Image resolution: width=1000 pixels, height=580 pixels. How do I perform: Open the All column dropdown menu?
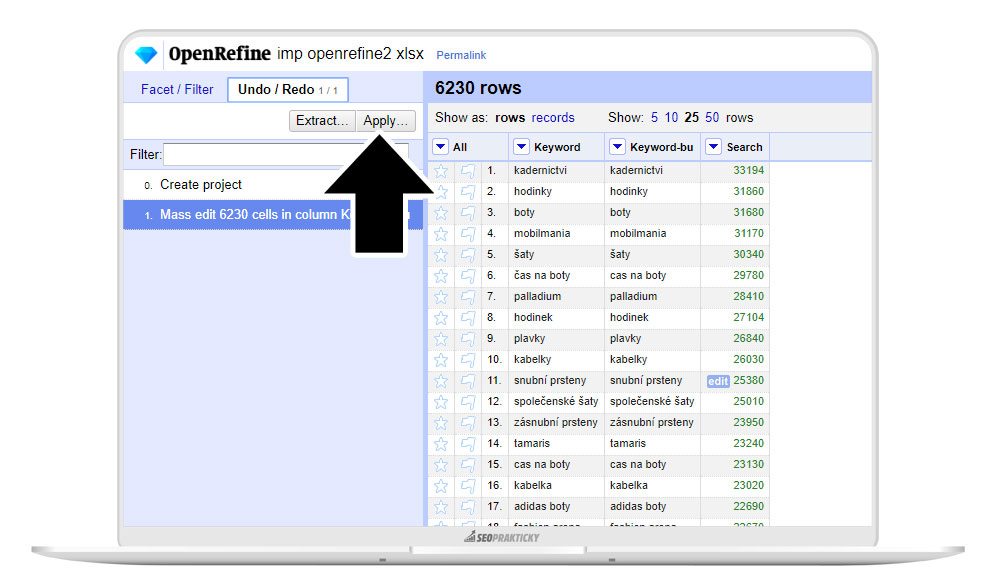click(440, 147)
